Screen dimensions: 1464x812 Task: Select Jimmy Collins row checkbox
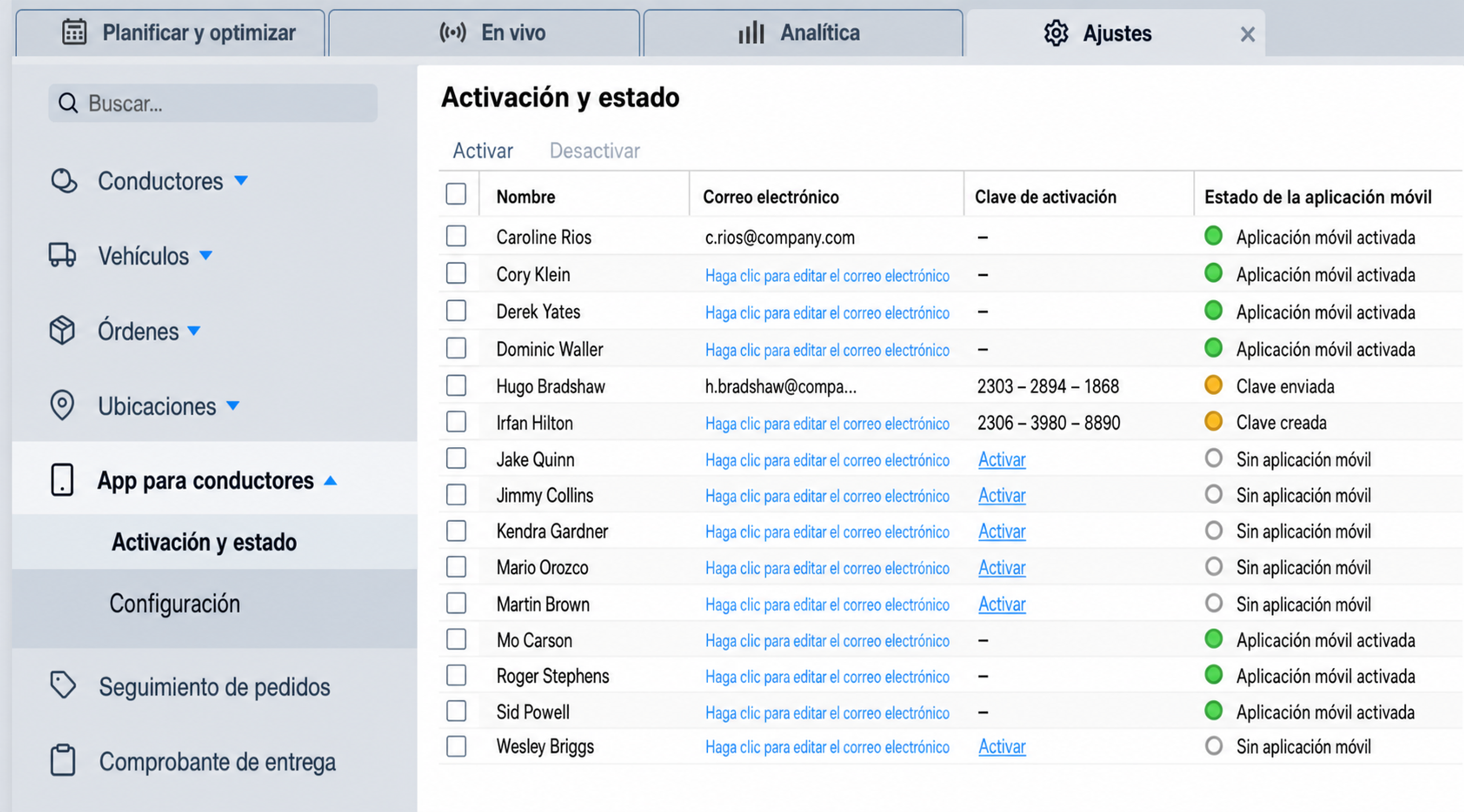coord(456,494)
